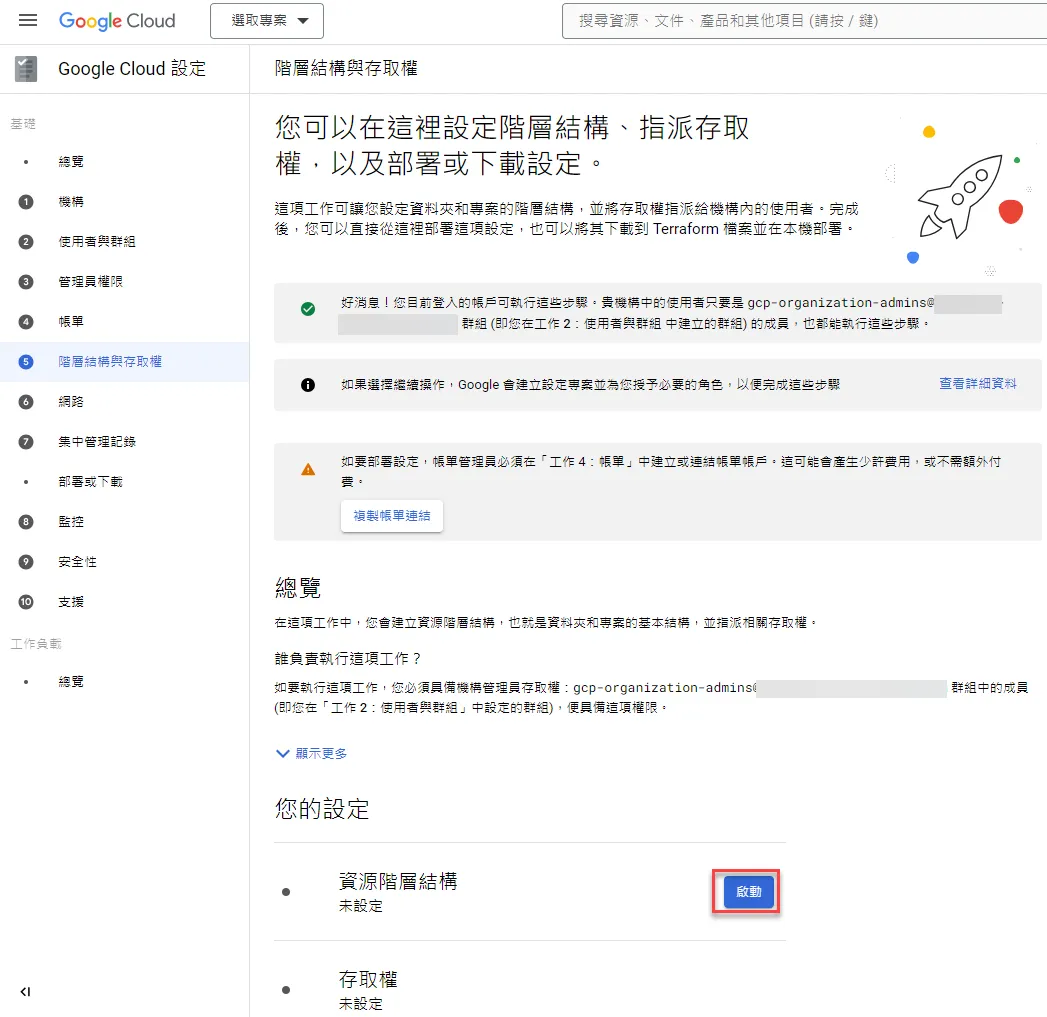Click the 誰負責執行這項工作？ text
The width and height of the screenshot is (1047, 1017).
tap(348, 659)
